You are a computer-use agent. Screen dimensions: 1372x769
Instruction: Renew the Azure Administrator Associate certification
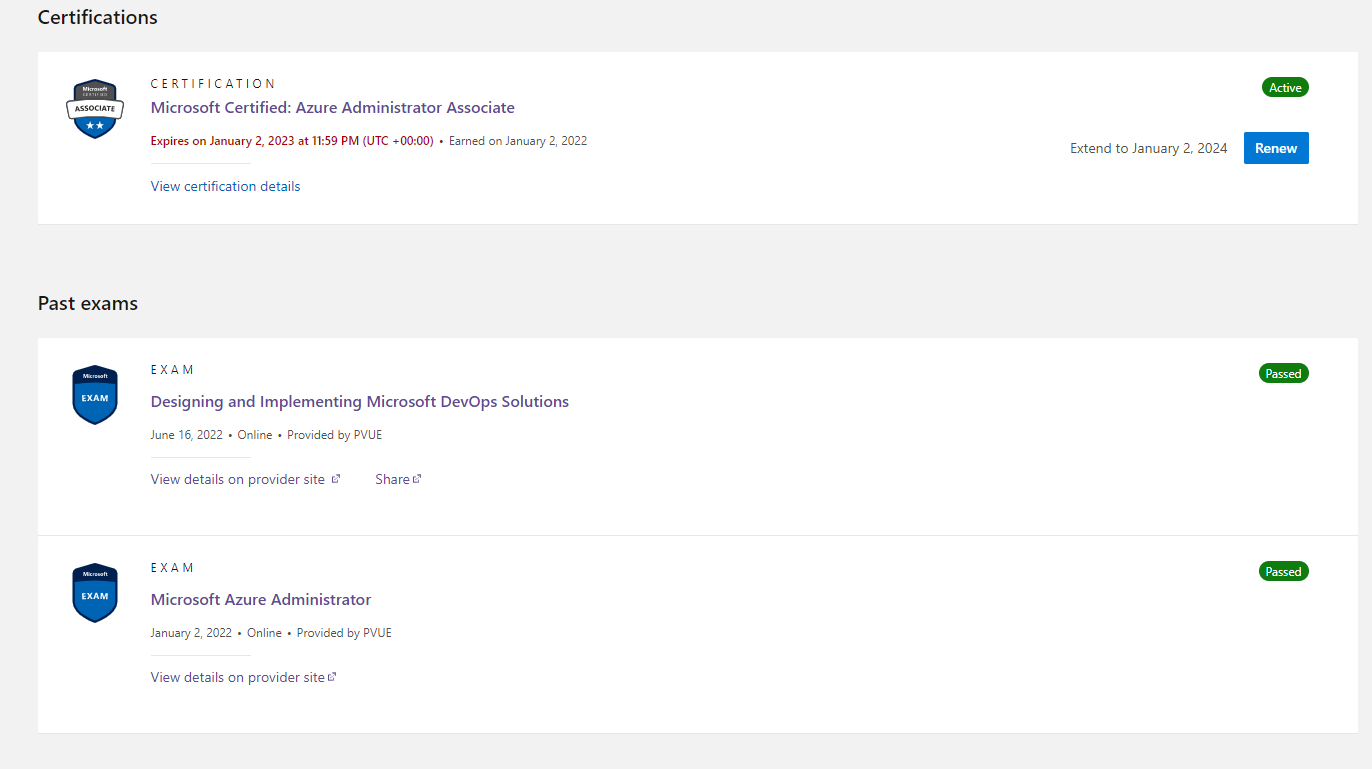[x=1276, y=148]
